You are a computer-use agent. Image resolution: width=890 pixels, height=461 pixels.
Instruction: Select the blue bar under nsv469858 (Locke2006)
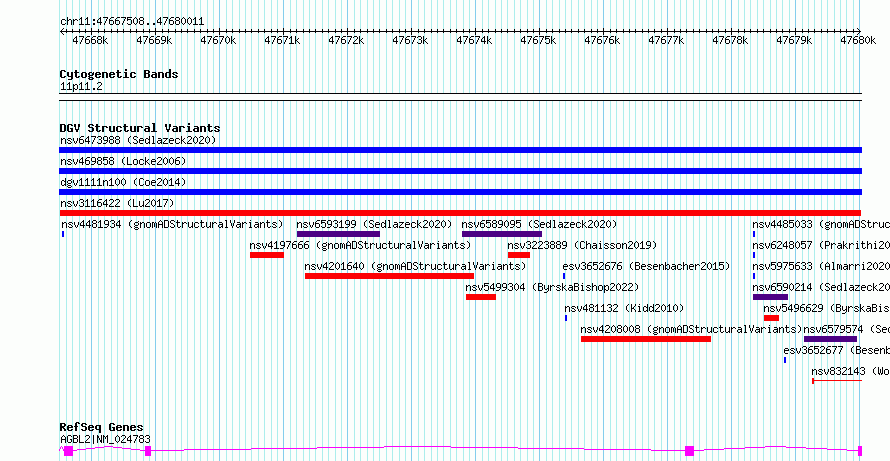pos(460,171)
